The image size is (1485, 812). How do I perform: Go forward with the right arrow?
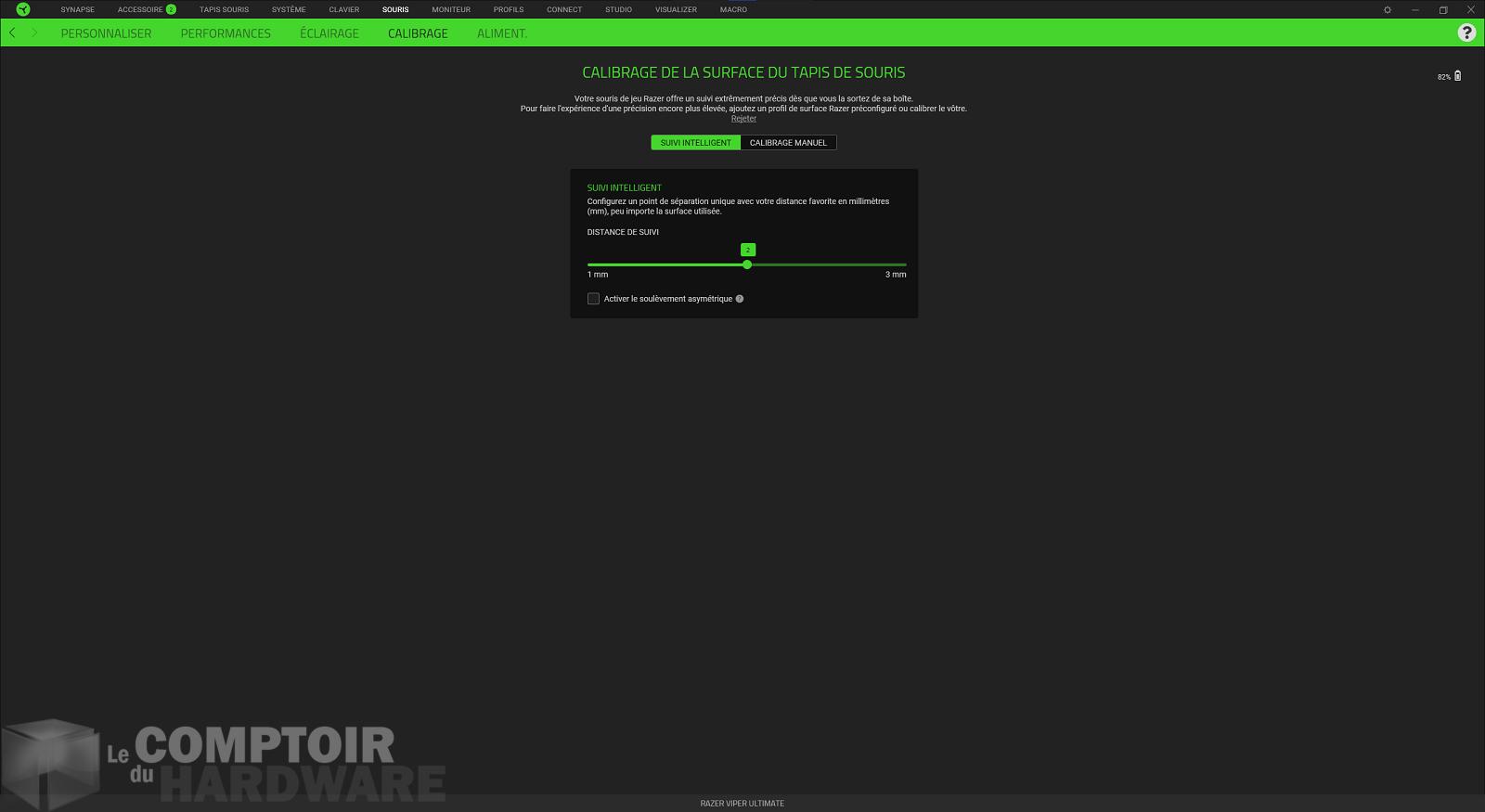pyautogui.click(x=34, y=32)
